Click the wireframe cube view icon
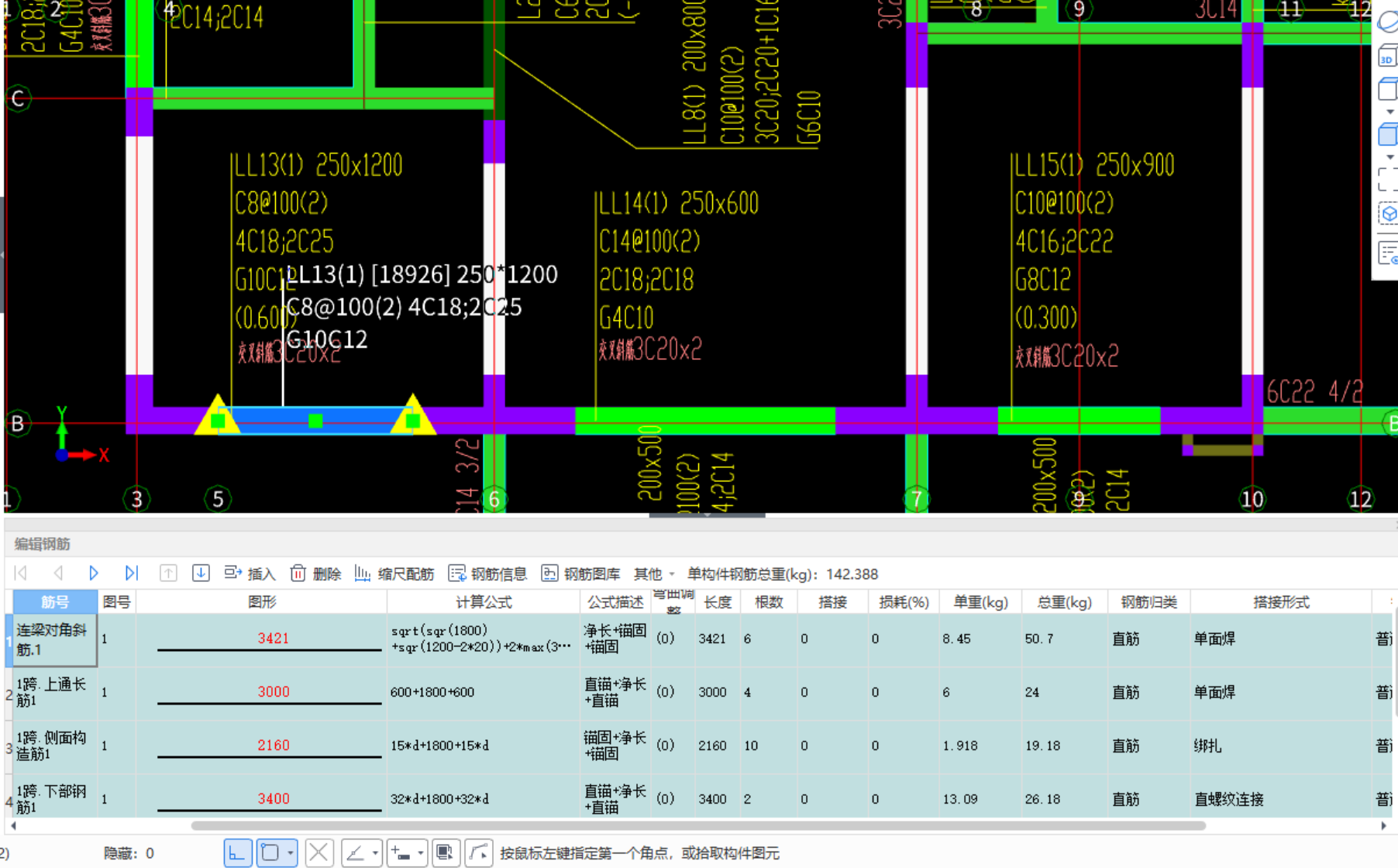Image resolution: width=1398 pixels, height=868 pixels. click(1388, 89)
